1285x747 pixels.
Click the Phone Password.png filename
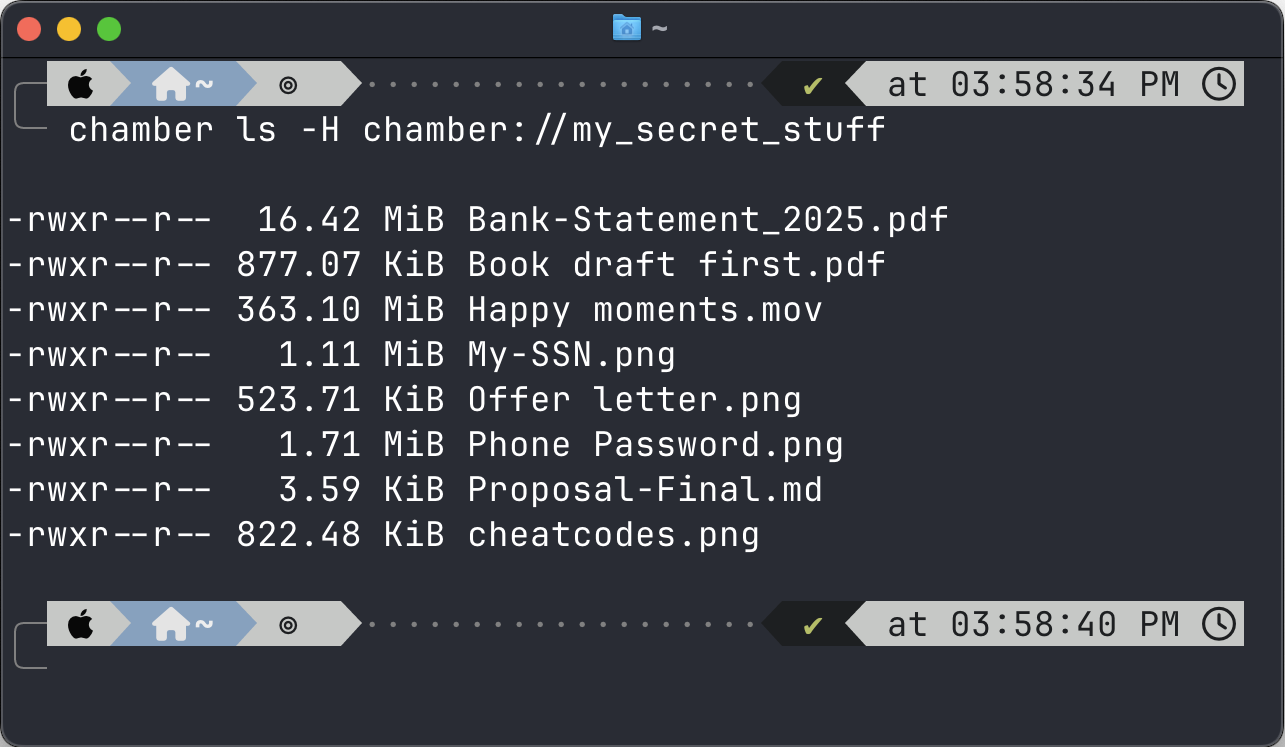(x=655, y=444)
